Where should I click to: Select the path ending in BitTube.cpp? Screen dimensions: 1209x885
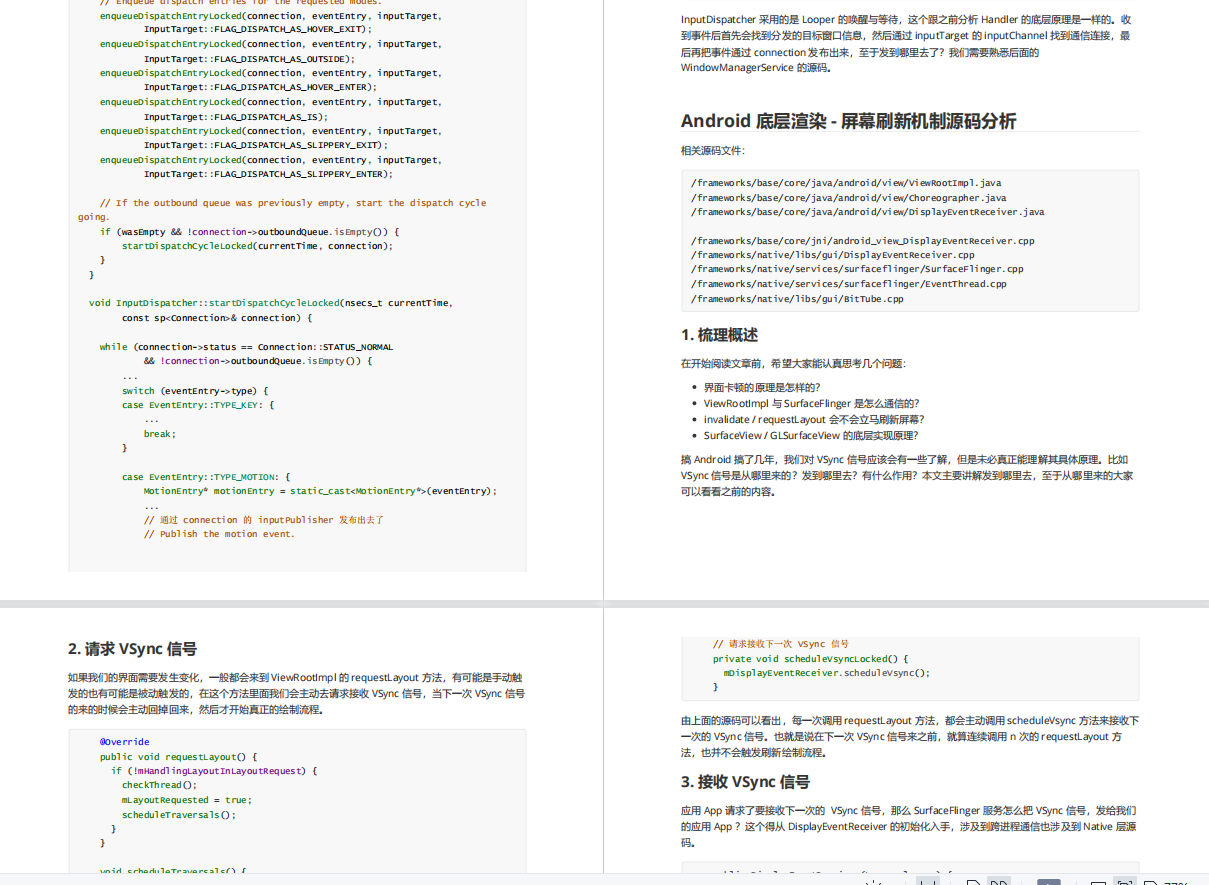797,298
